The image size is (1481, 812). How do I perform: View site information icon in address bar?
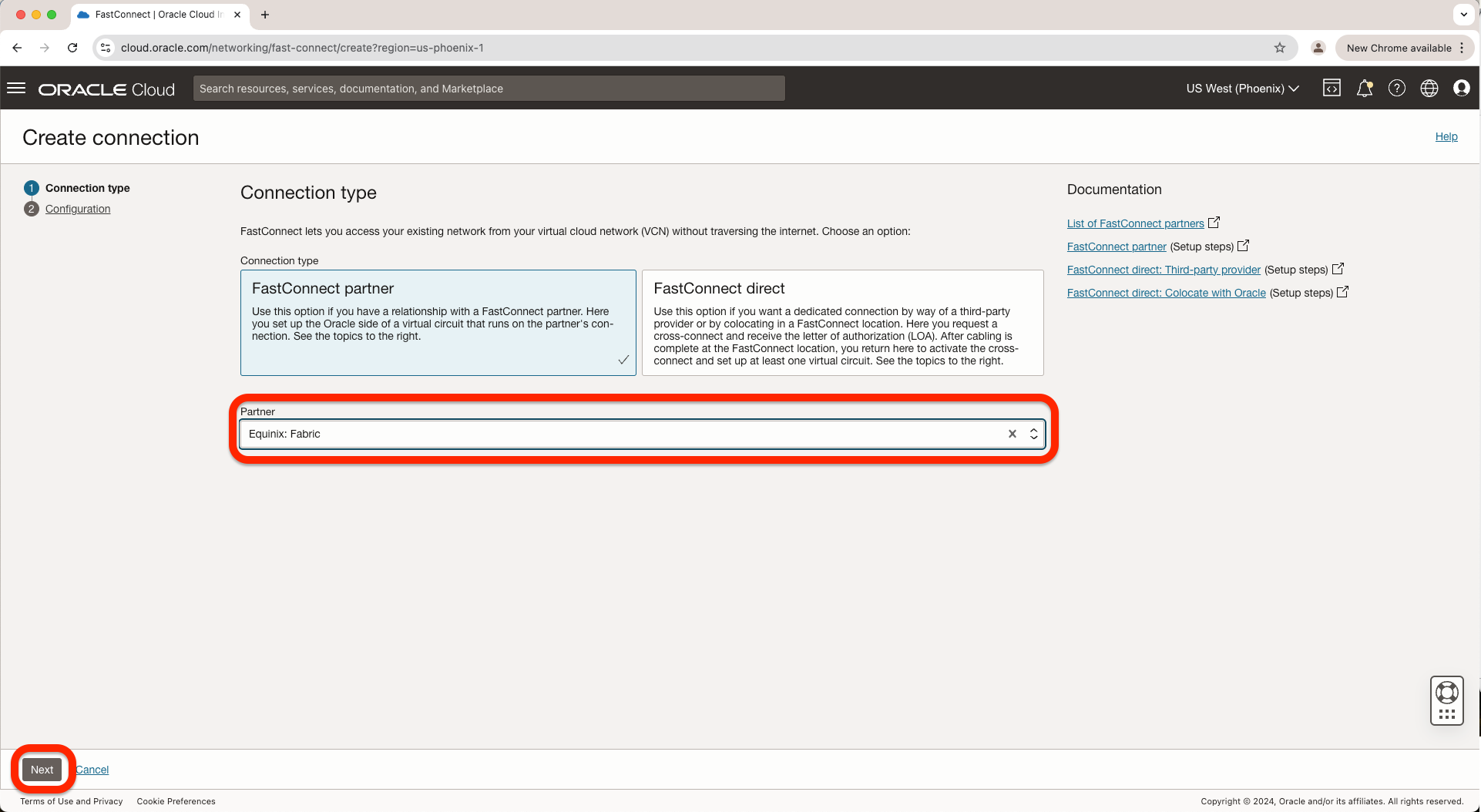click(x=106, y=48)
